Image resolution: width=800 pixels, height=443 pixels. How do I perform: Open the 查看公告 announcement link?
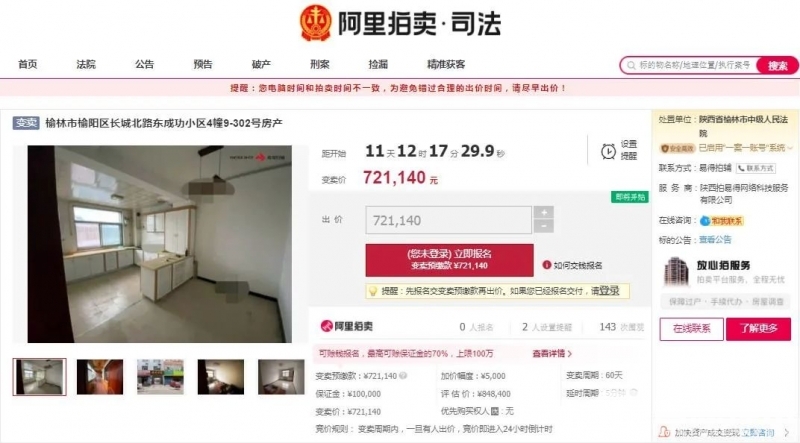click(715, 239)
